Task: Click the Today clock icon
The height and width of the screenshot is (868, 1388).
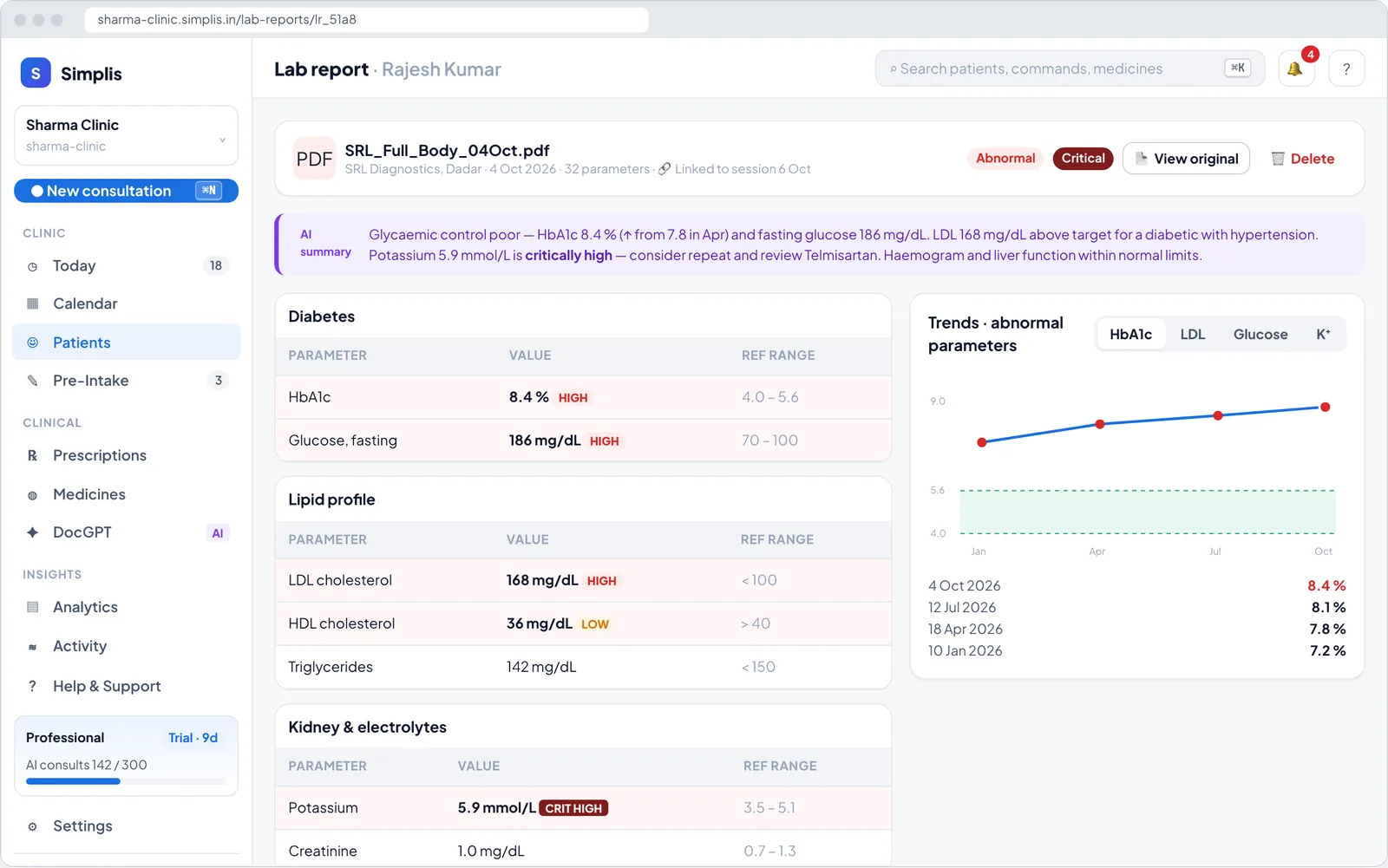Action: point(32,266)
